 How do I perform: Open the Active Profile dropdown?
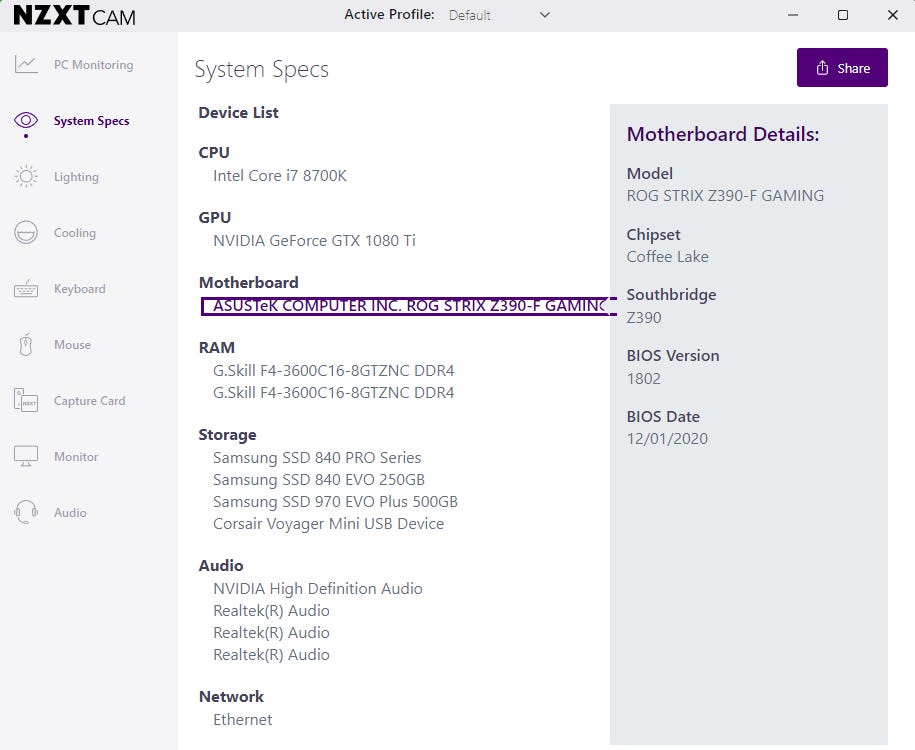click(499, 15)
